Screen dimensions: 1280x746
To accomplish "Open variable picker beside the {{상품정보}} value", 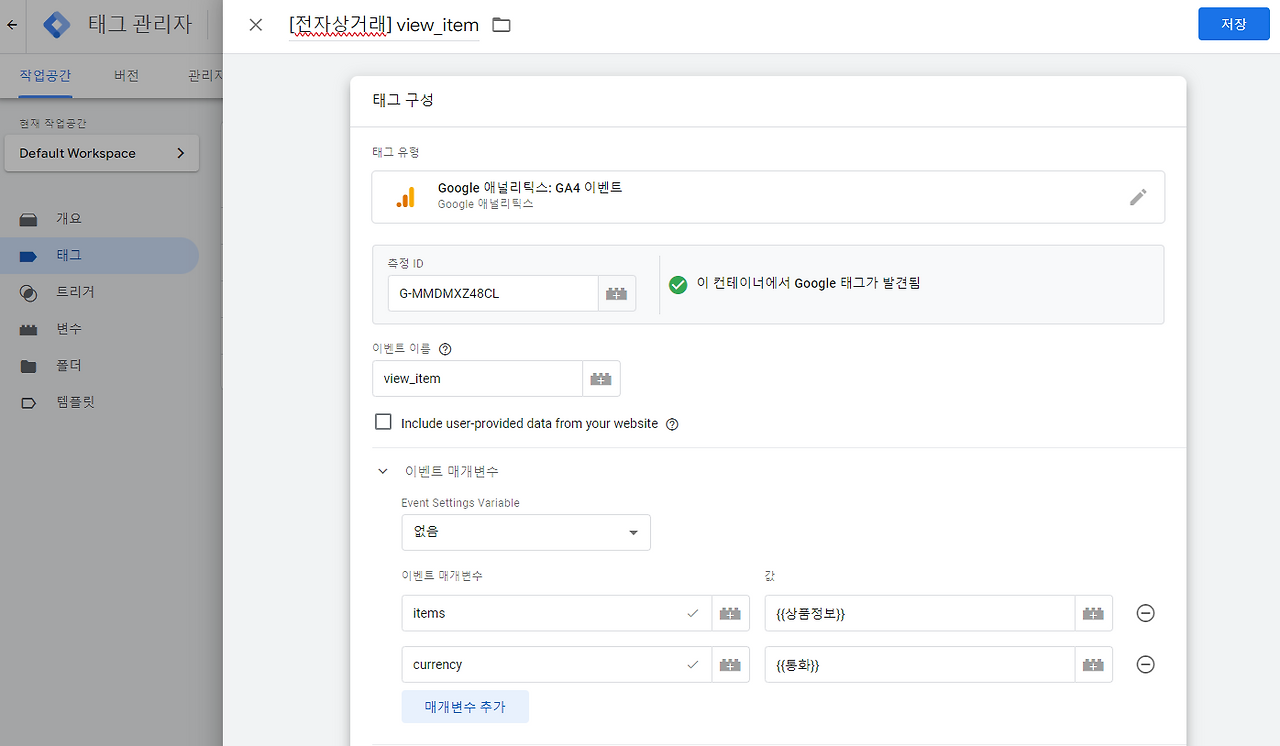I will [x=1093, y=613].
